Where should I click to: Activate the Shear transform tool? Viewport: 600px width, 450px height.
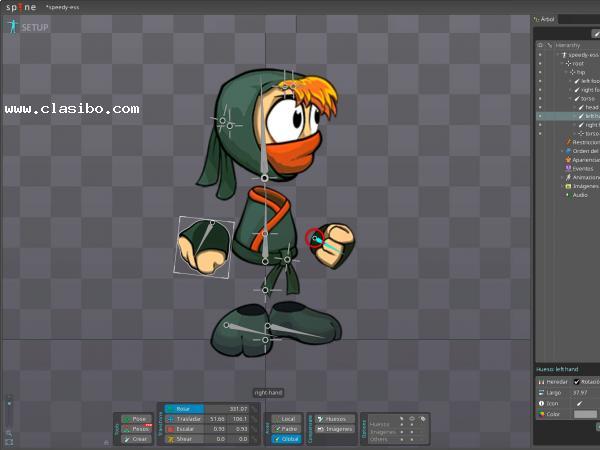pyautogui.click(x=184, y=439)
